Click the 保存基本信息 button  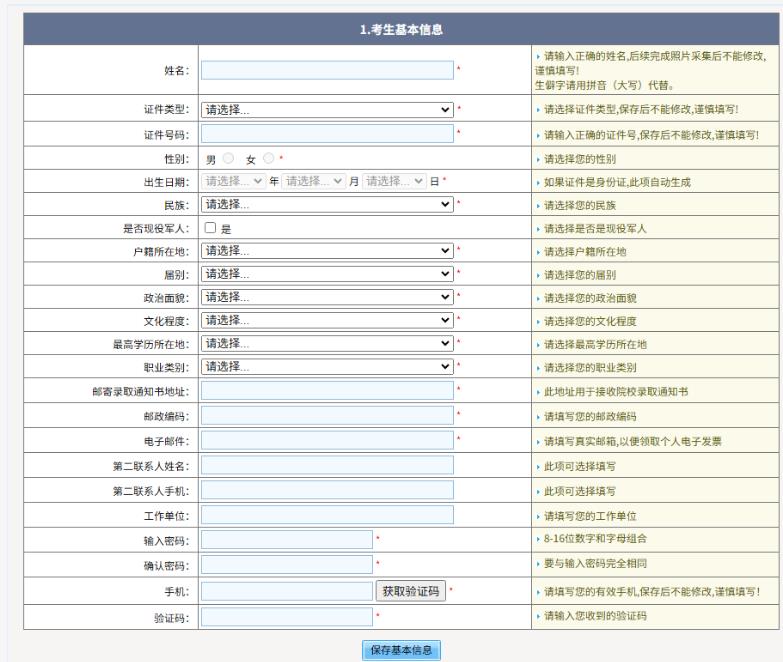coord(401,650)
